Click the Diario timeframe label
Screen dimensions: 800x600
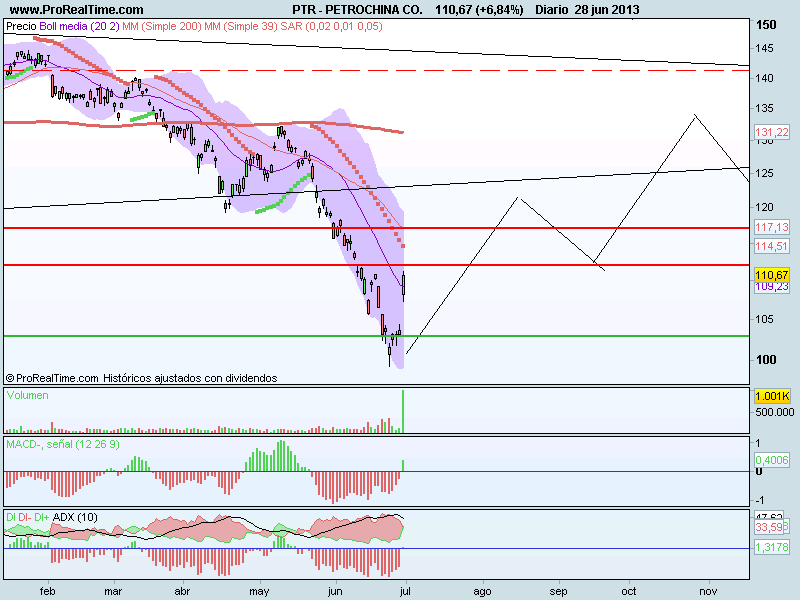click(x=552, y=10)
